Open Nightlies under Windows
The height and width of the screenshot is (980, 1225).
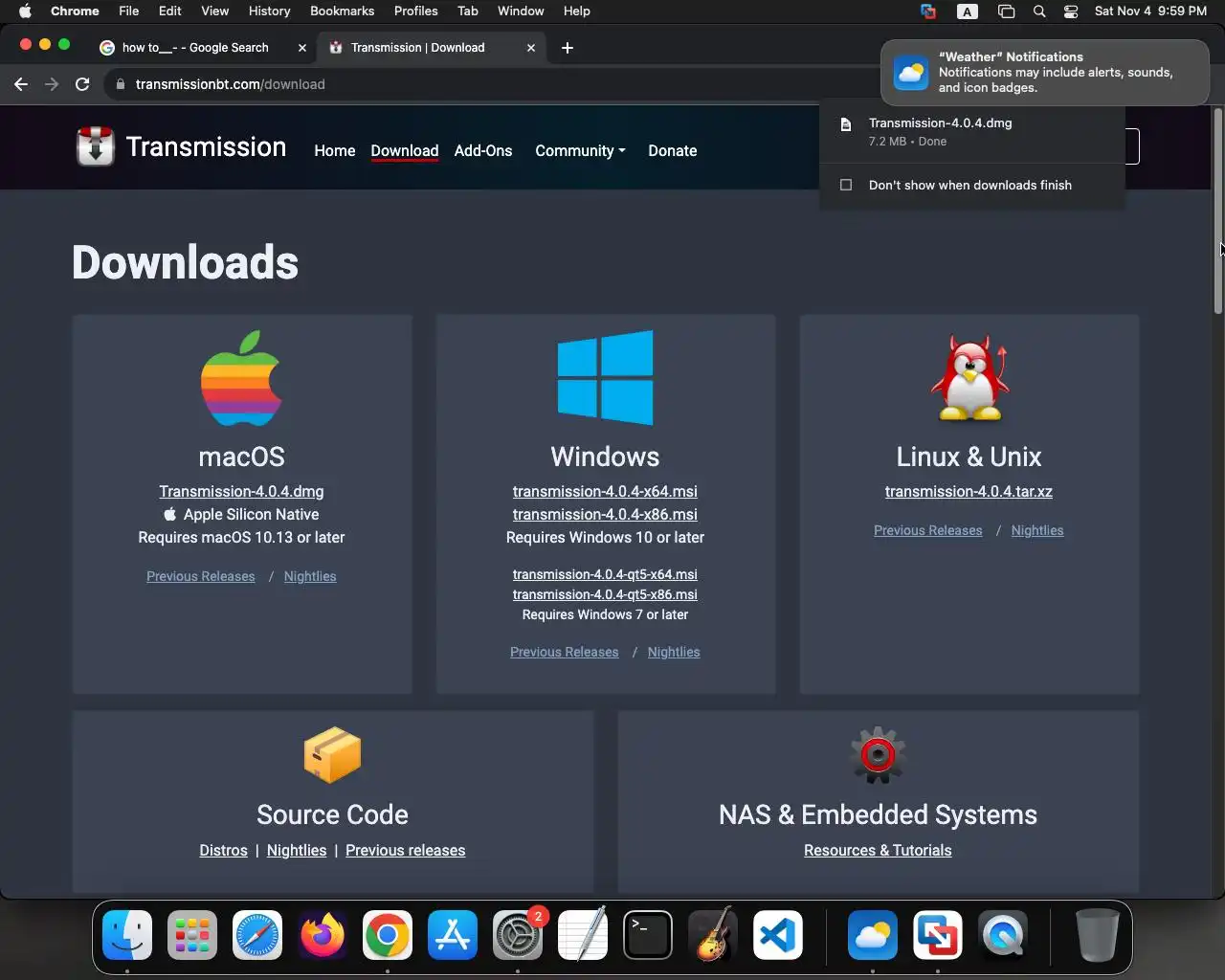674,653
